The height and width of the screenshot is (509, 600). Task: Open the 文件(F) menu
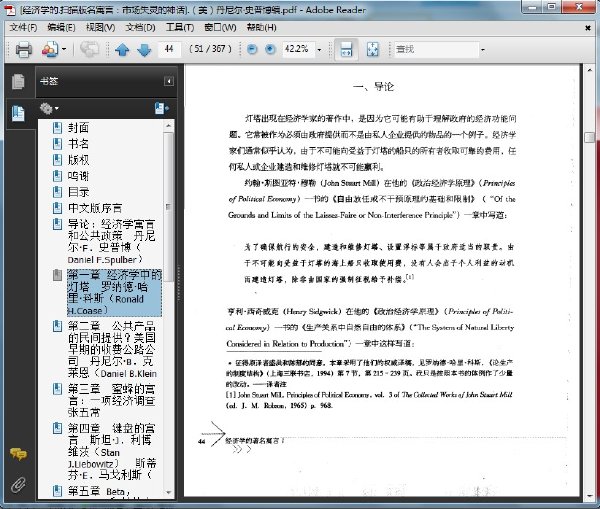pyautogui.click(x=23, y=28)
